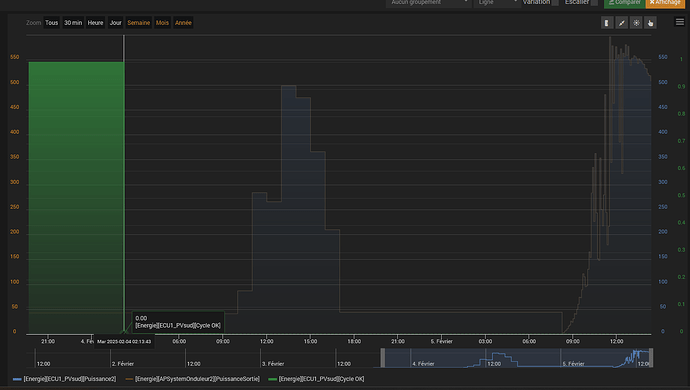Set zoom range to Année
The height and width of the screenshot is (390, 690).
pos(183,23)
